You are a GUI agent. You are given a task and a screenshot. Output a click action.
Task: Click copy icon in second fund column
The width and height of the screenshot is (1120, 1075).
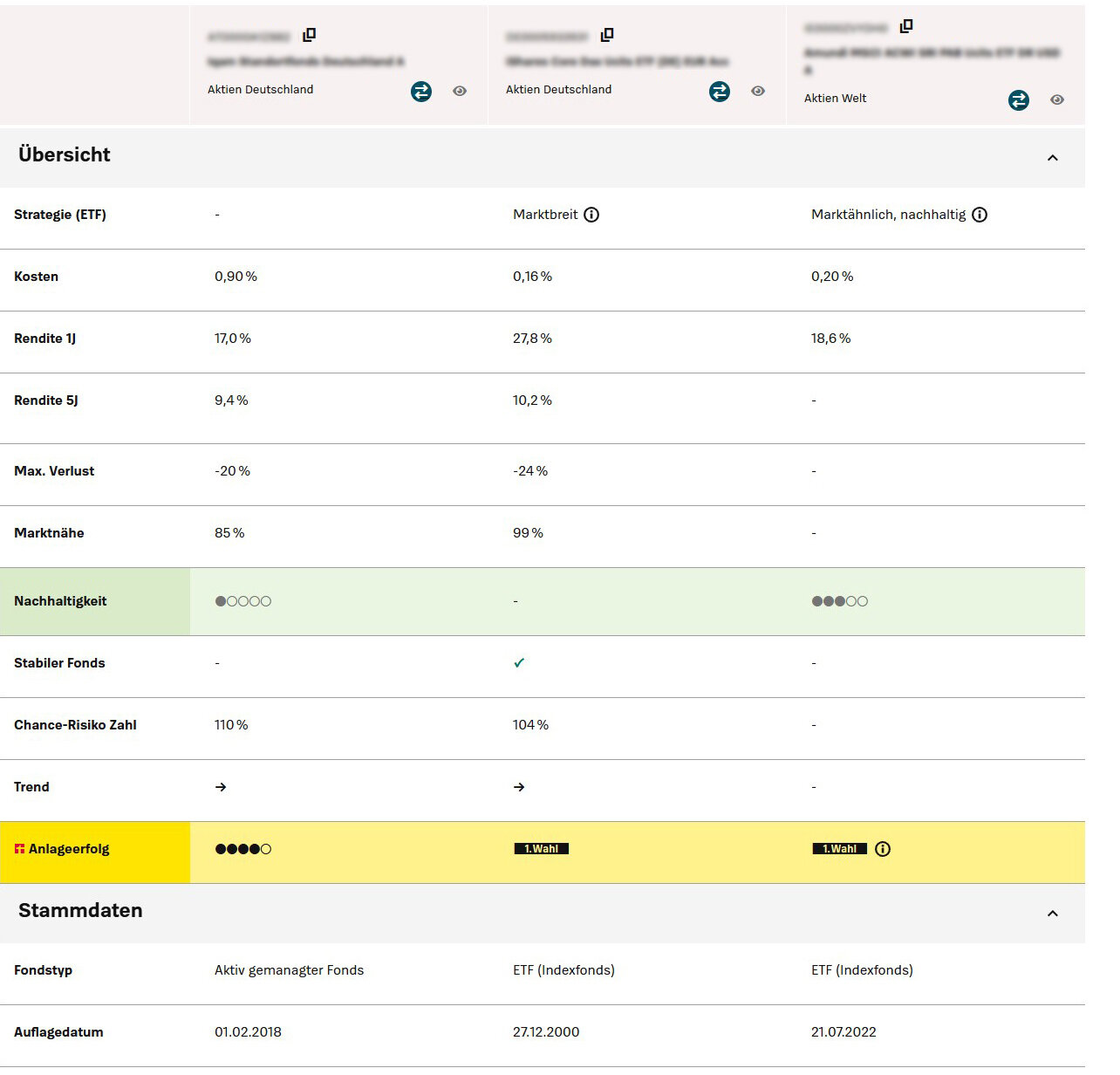pyautogui.click(x=607, y=35)
